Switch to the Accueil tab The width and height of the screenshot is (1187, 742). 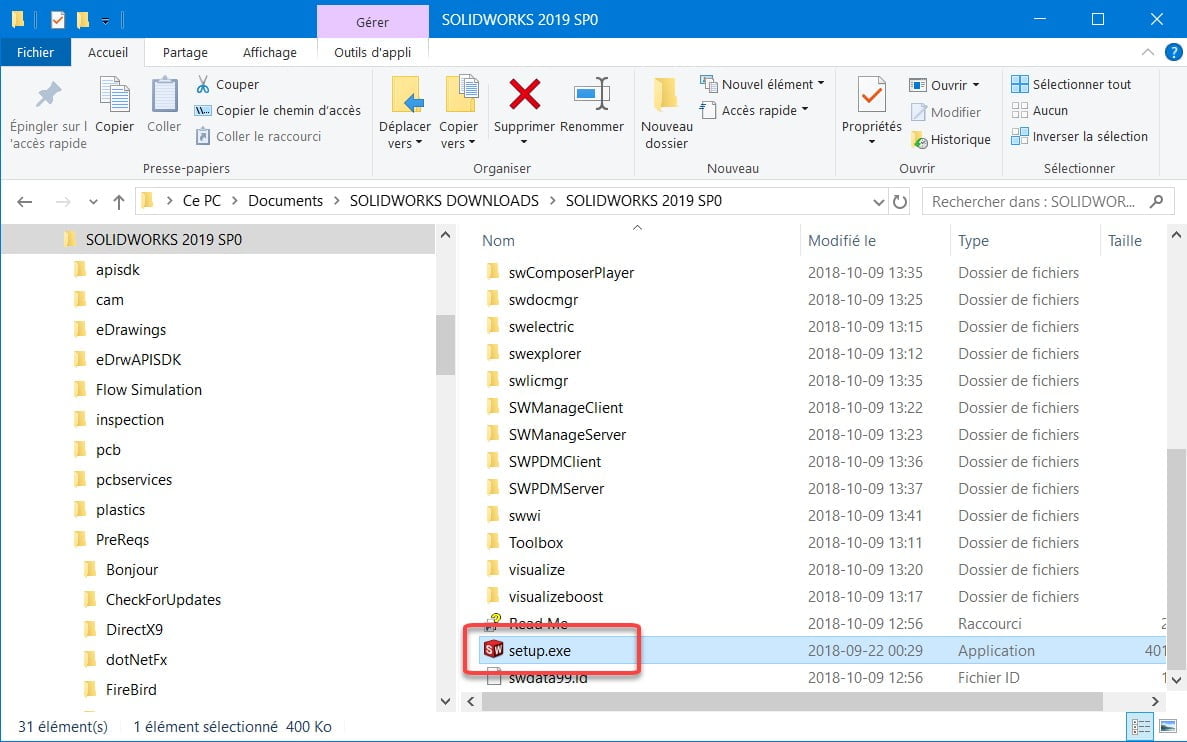[x=108, y=52]
